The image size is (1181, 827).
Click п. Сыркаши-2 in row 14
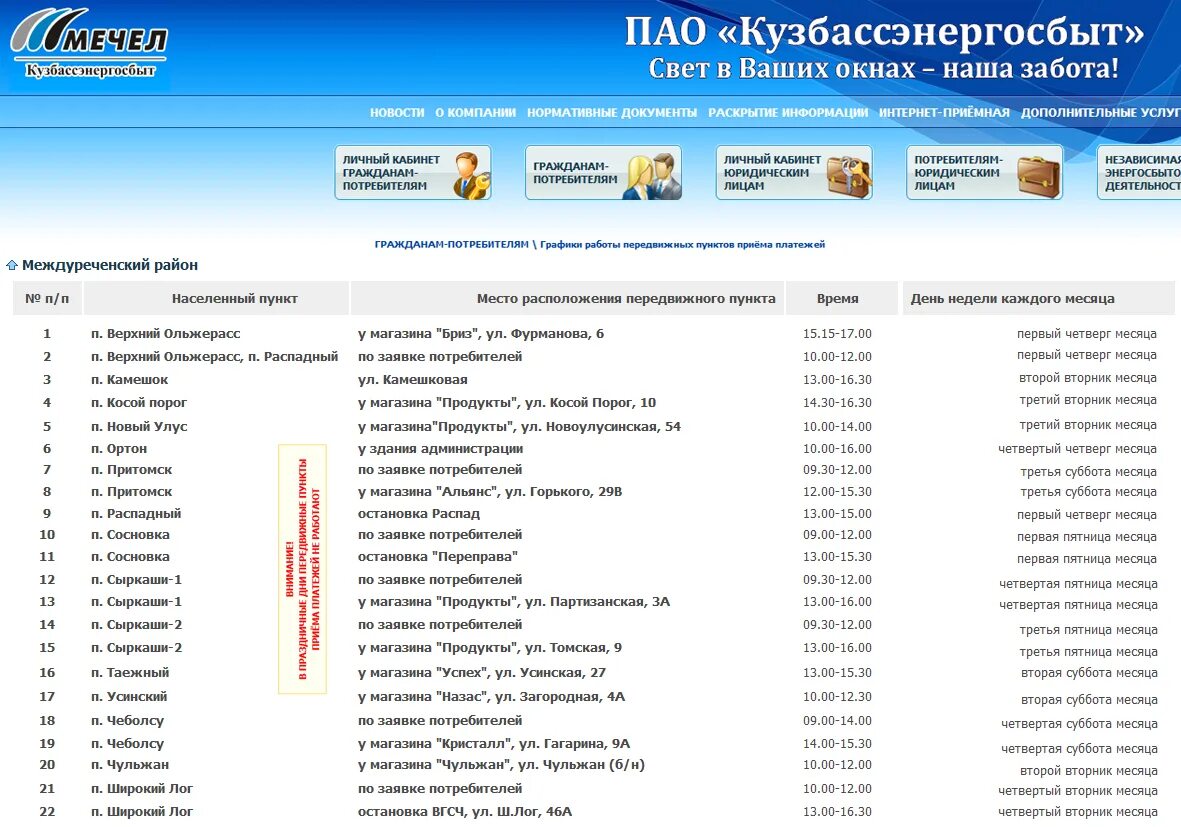tap(136, 625)
